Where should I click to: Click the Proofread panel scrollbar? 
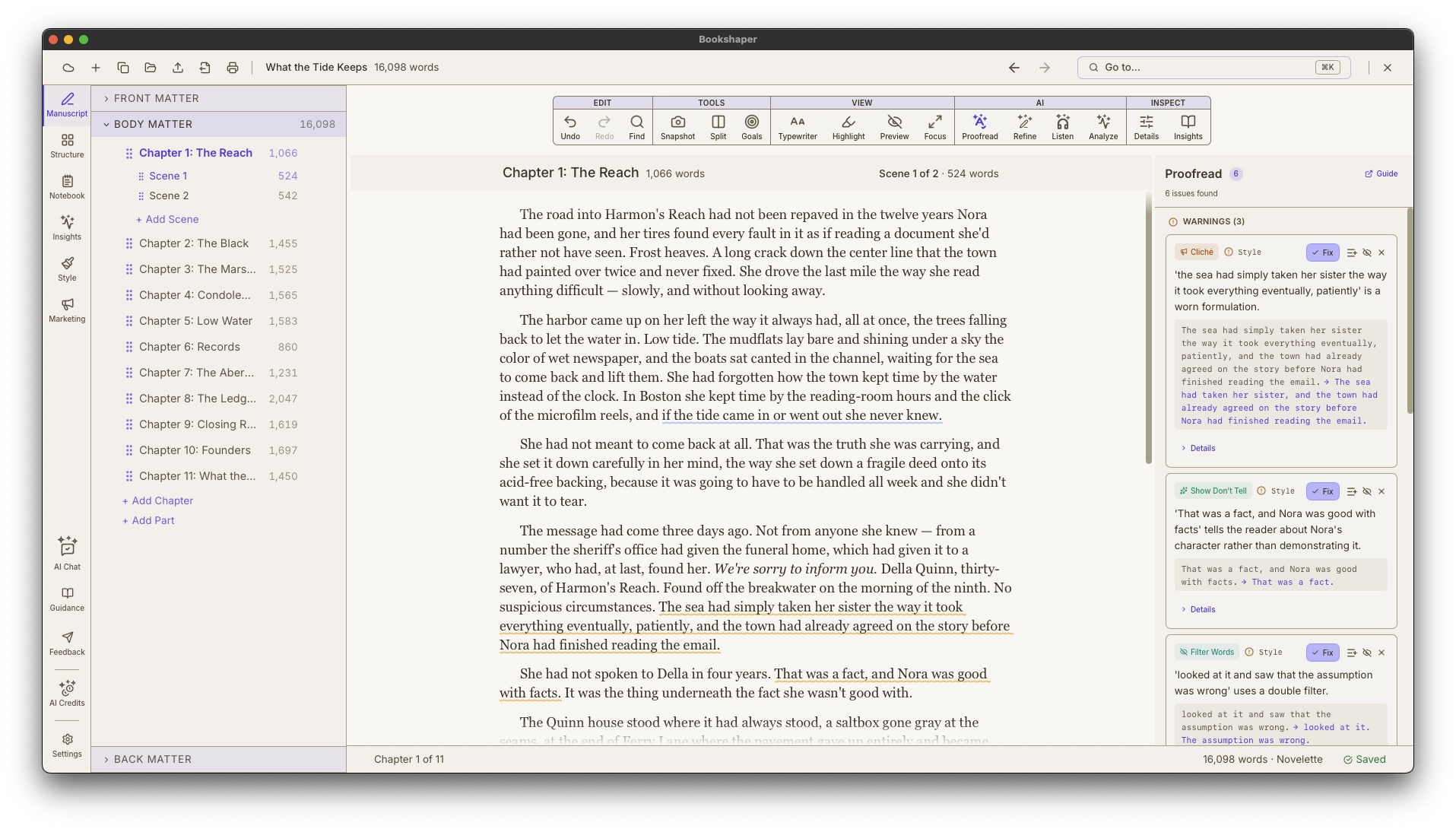(1410, 310)
